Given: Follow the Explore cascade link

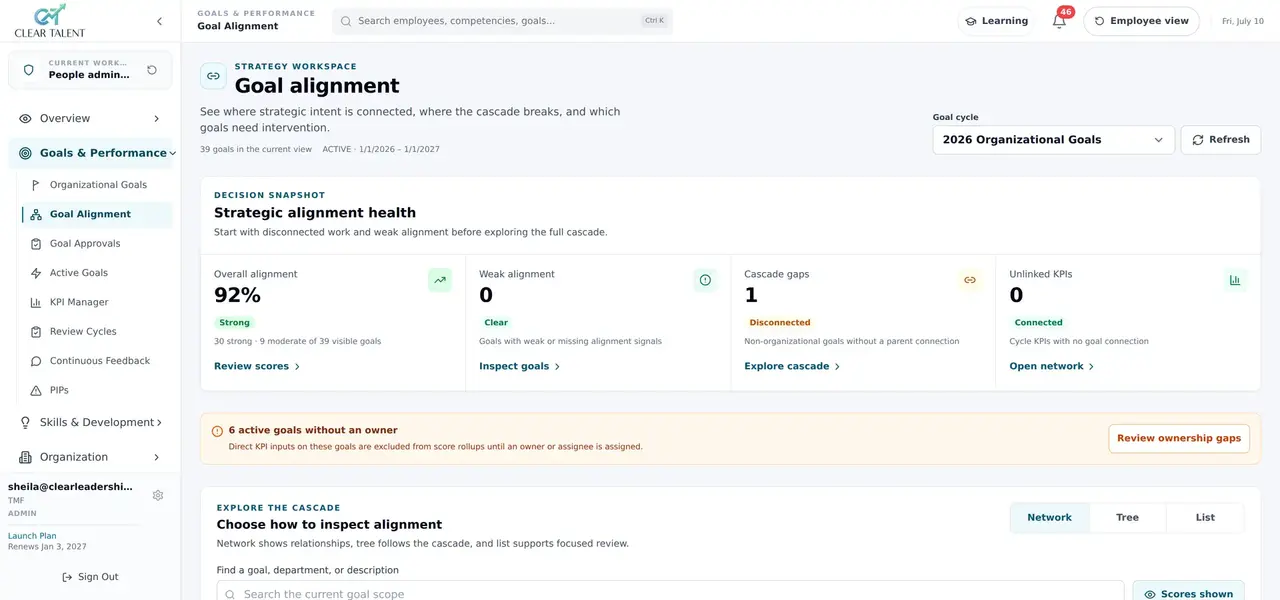Looking at the screenshot, I should pos(792,366).
